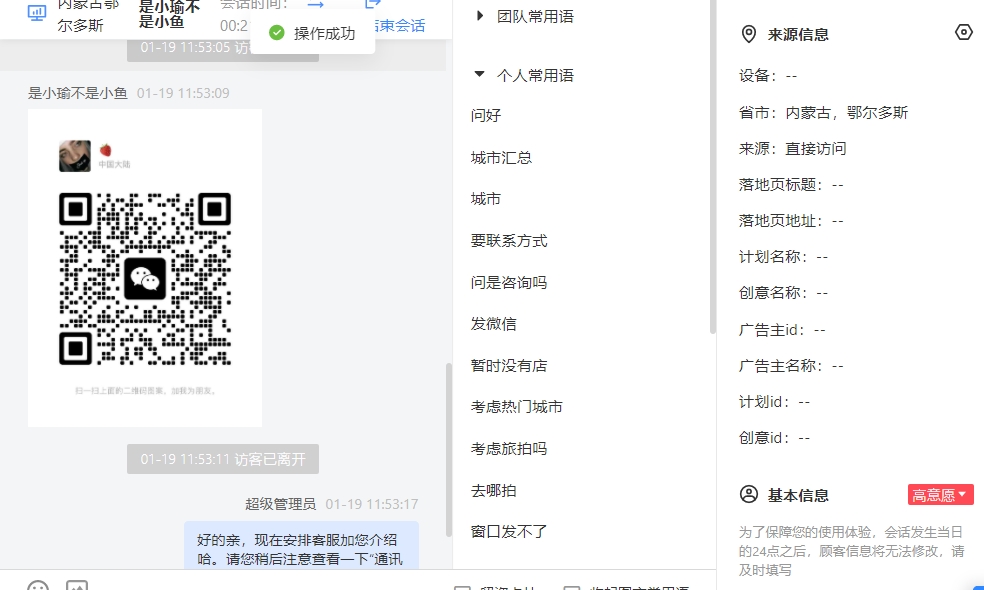
Task: Click the 落地页地址 row
Action: point(791,221)
